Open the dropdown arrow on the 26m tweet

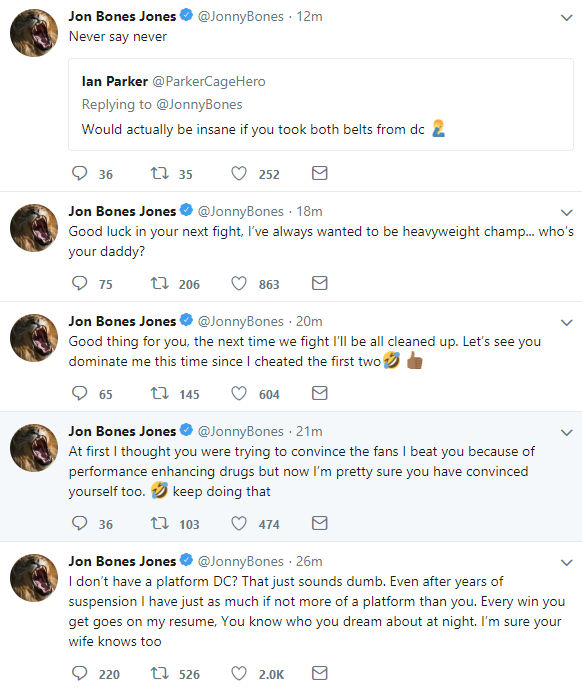click(x=567, y=562)
